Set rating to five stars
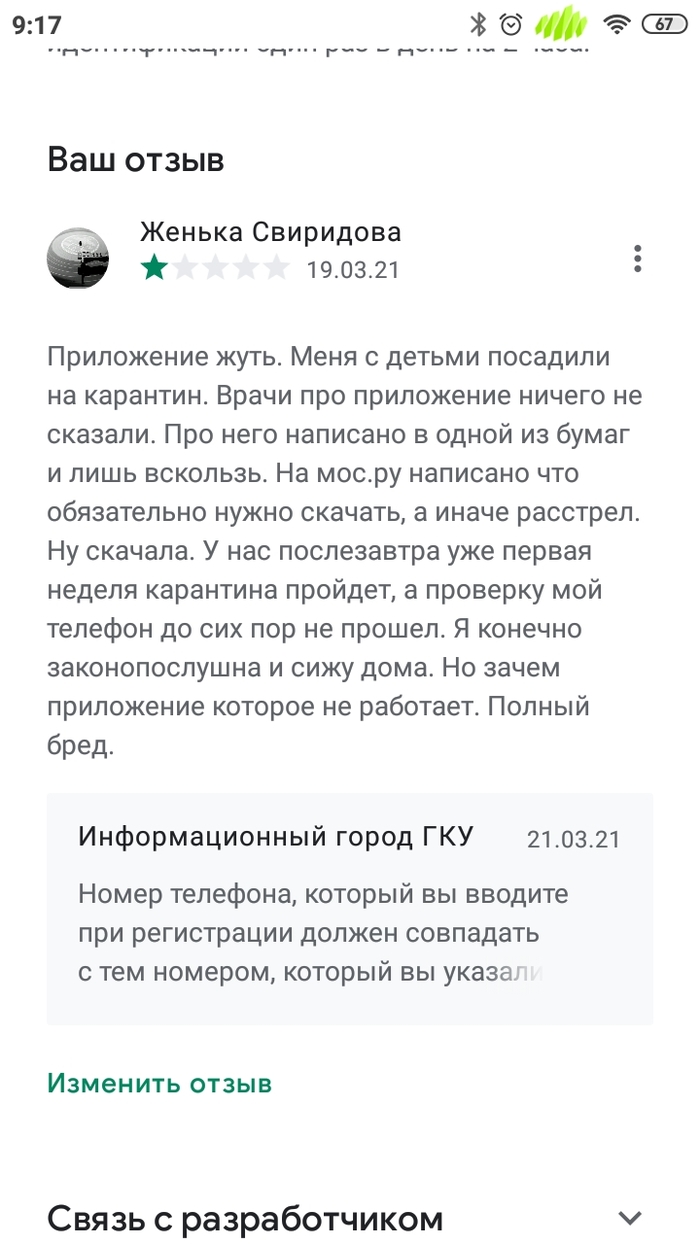Viewport: 700px width, 1244px height. (275, 268)
